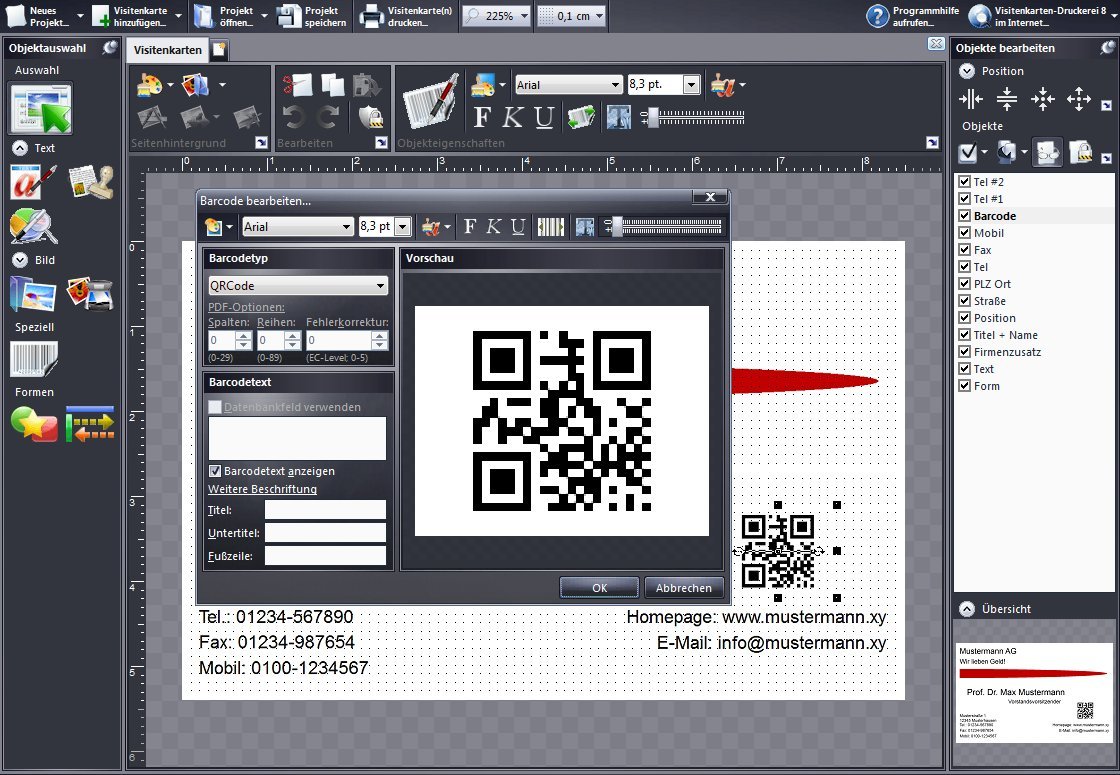Toggle the Mobil object checkbox
1120x775 pixels.
(x=964, y=233)
